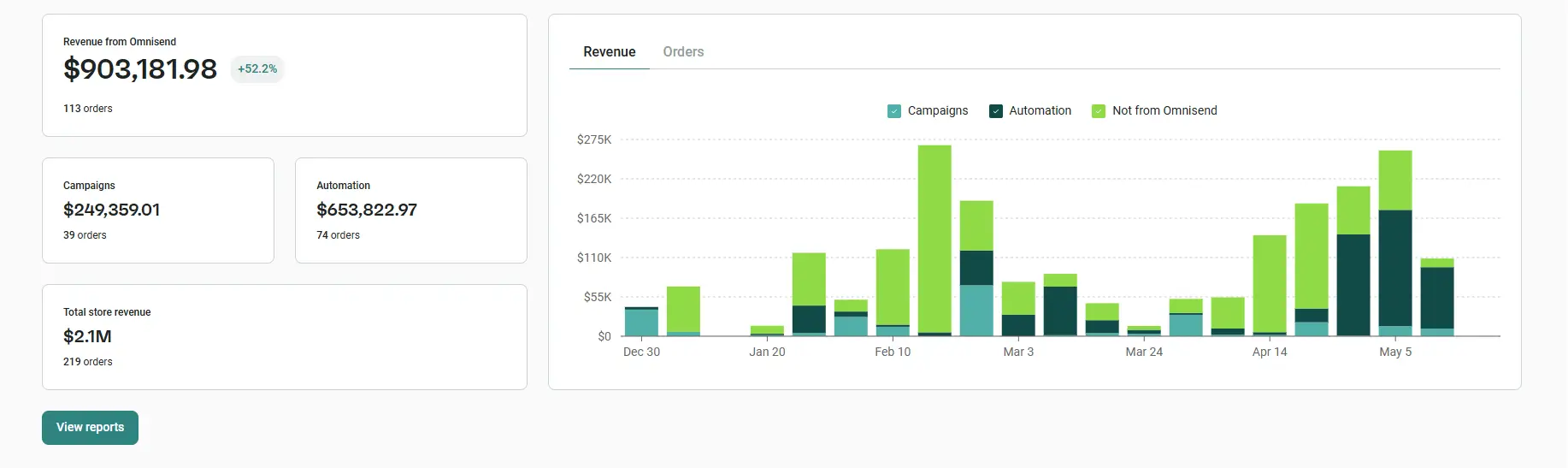Click the 113 orders text

pyautogui.click(x=88, y=109)
